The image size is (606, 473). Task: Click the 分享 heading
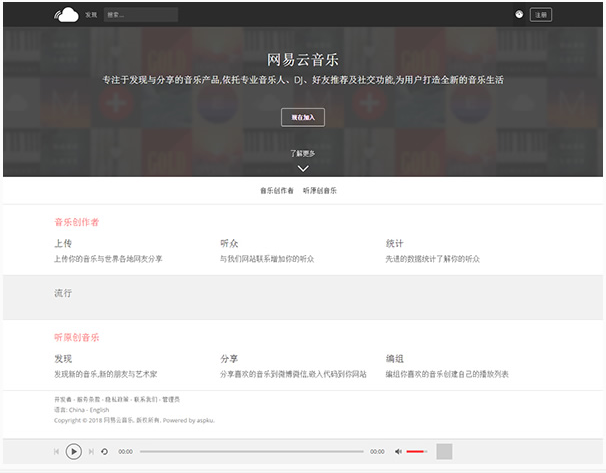coord(229,359)
